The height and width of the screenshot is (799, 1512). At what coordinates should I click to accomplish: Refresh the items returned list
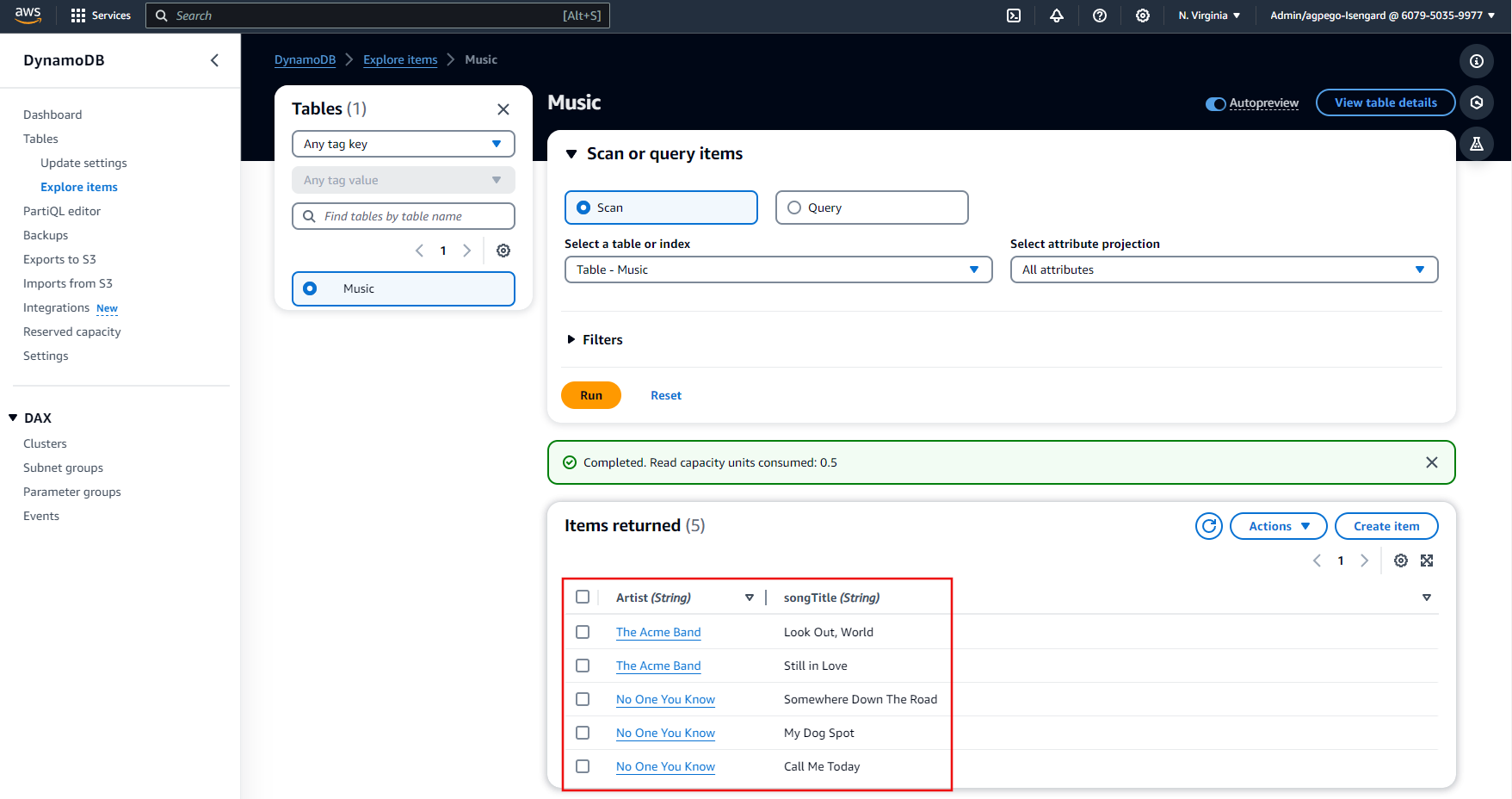click(1209, 526)
